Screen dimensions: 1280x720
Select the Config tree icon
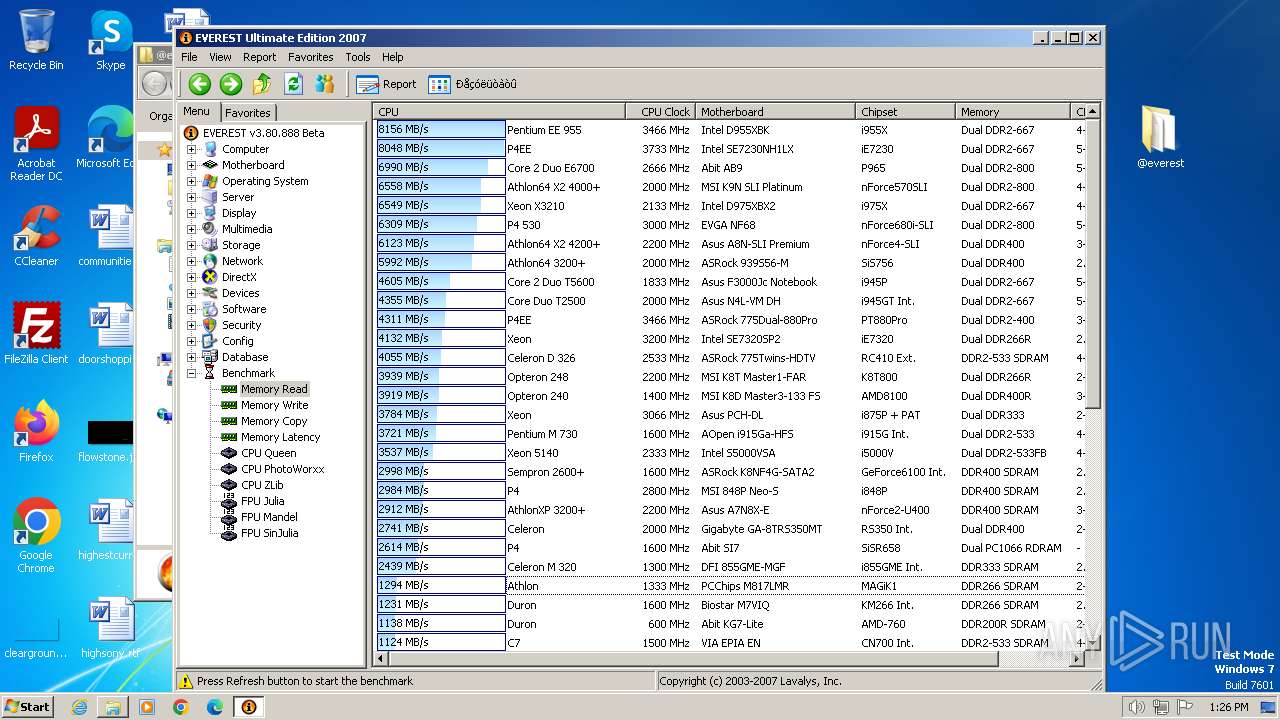tap(210, 341)
